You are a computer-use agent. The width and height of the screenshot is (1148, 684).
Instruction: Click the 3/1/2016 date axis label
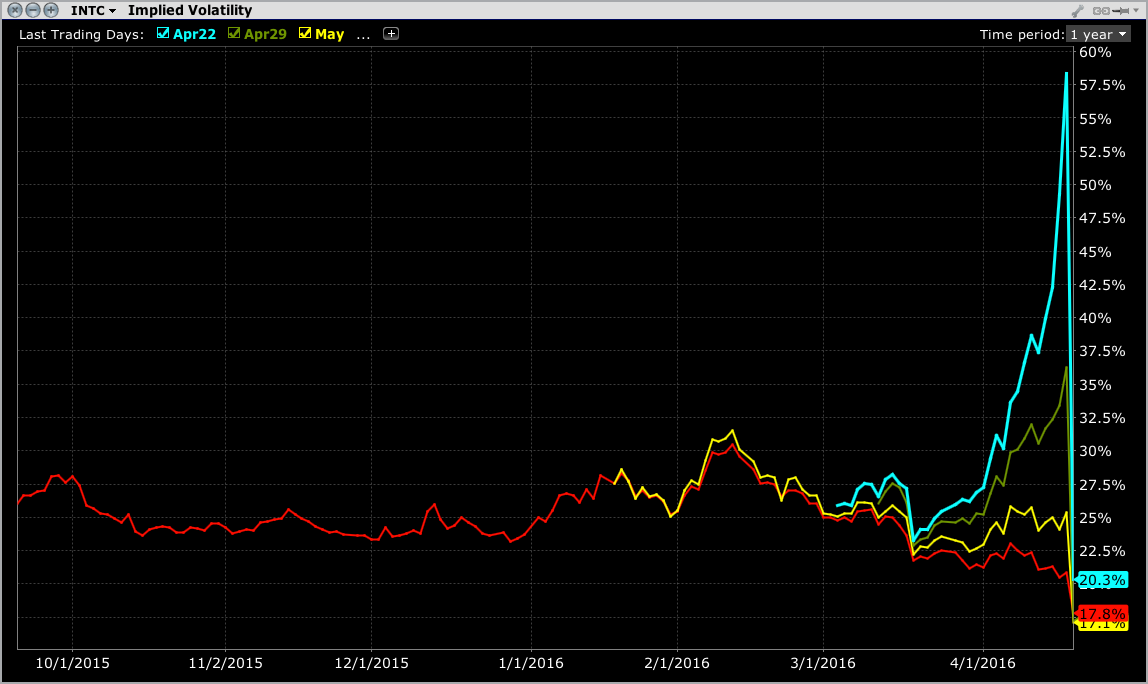click(x=823, y=663)
